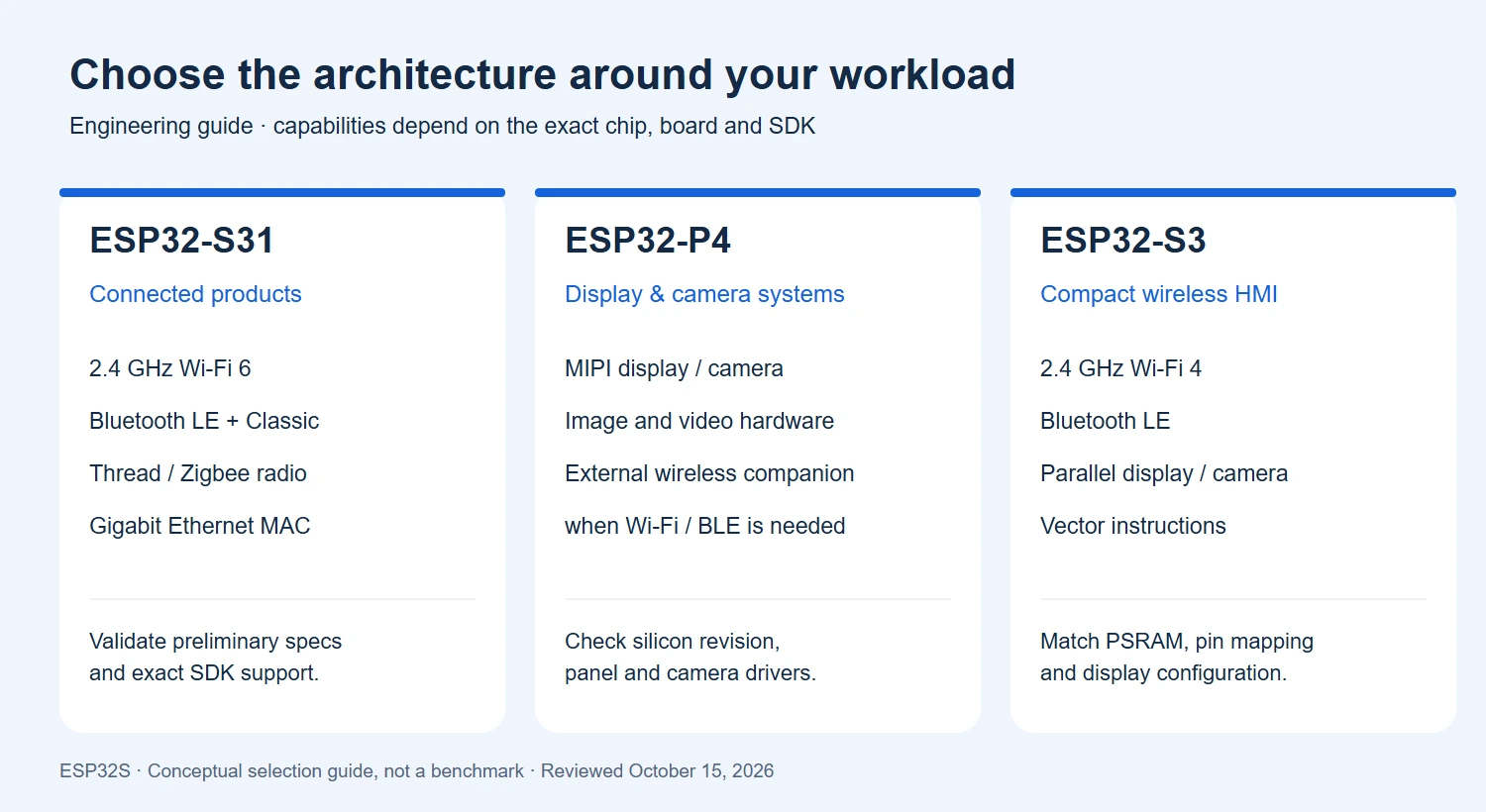Select "Vector instructions" feature text
Screen dimensions: 1486x812
tap(1133, 526)
